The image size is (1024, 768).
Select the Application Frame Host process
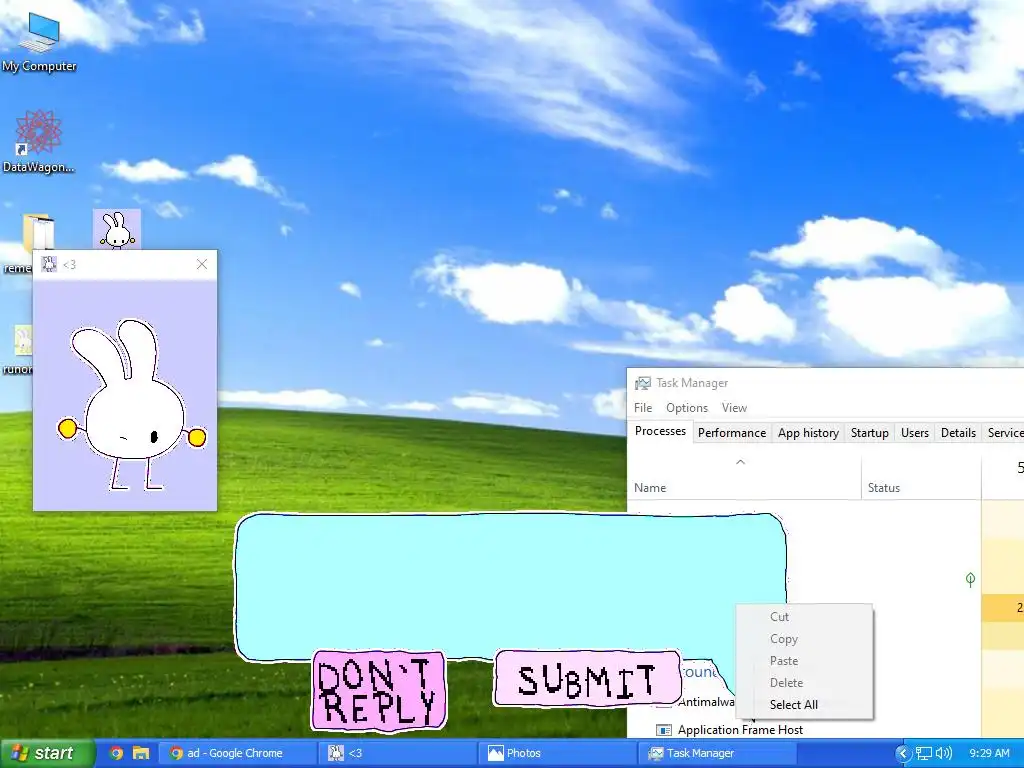click(740, 729)
